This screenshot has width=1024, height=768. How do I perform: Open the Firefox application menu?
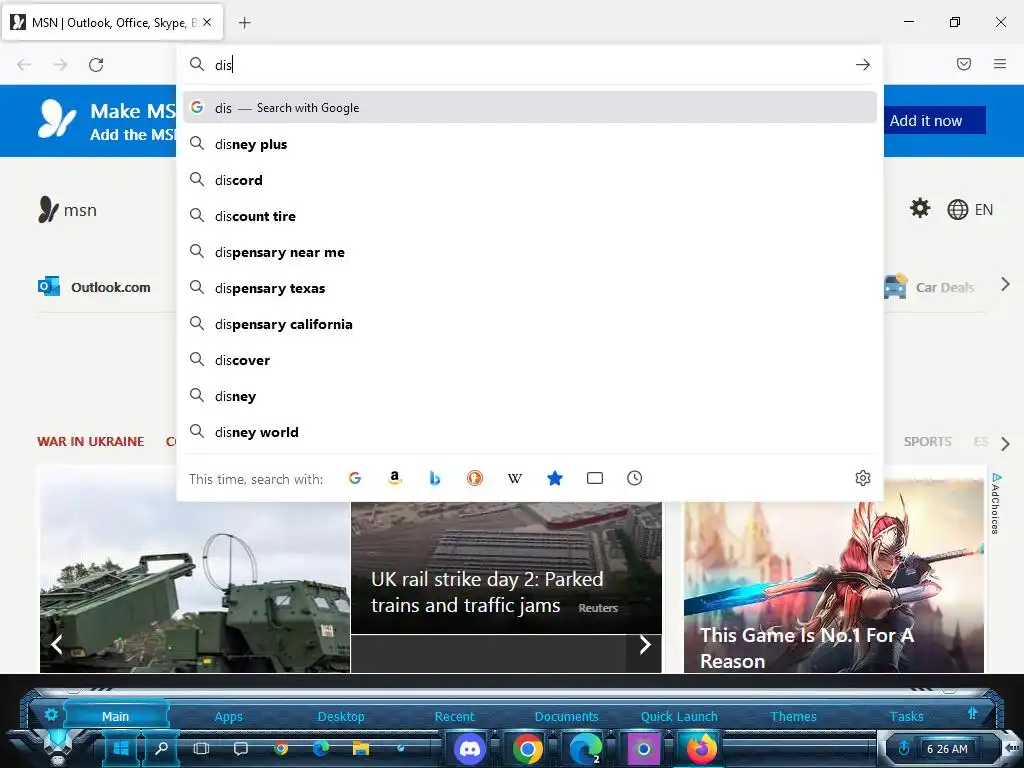tap(1000, 64)
